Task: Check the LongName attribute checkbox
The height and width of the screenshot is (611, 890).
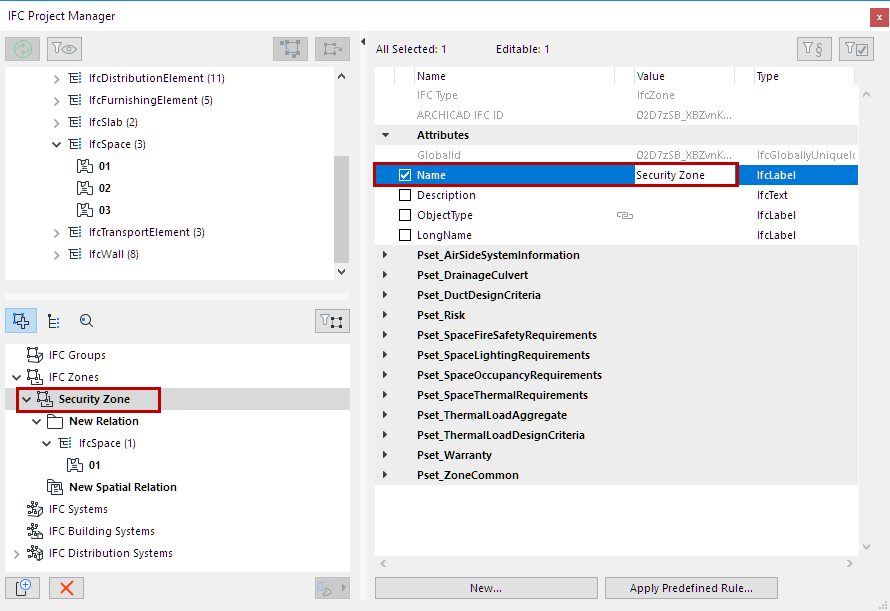Action: click(406, 235)
